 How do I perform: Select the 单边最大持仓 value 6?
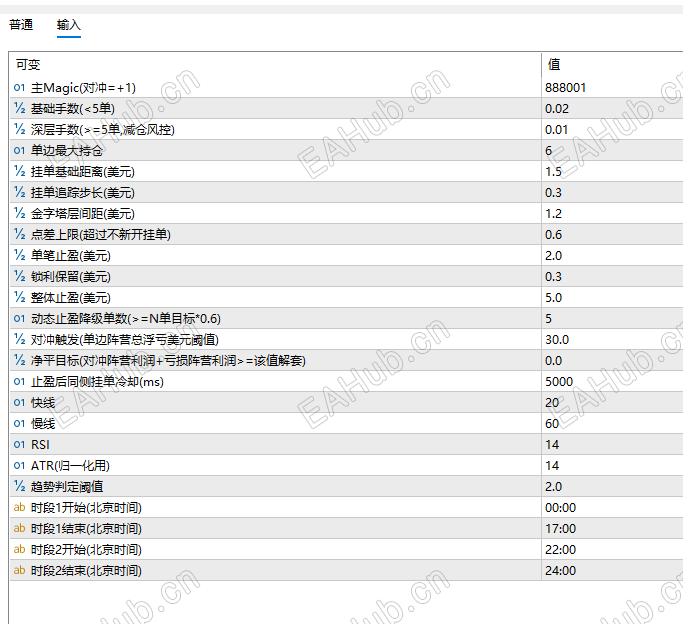[549, 151]
